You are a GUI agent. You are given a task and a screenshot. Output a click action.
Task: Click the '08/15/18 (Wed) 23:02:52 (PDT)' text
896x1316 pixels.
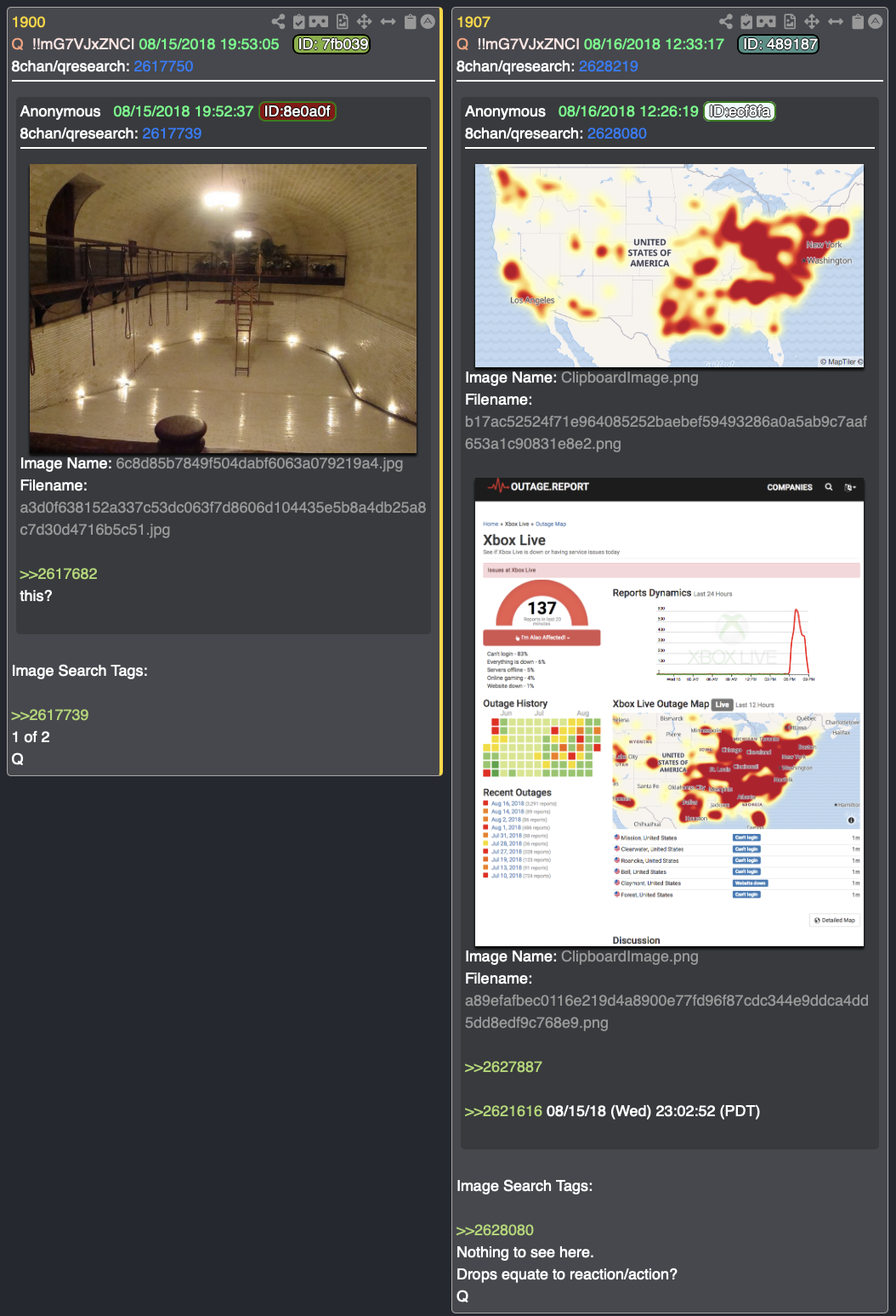tap(654, 1111)
